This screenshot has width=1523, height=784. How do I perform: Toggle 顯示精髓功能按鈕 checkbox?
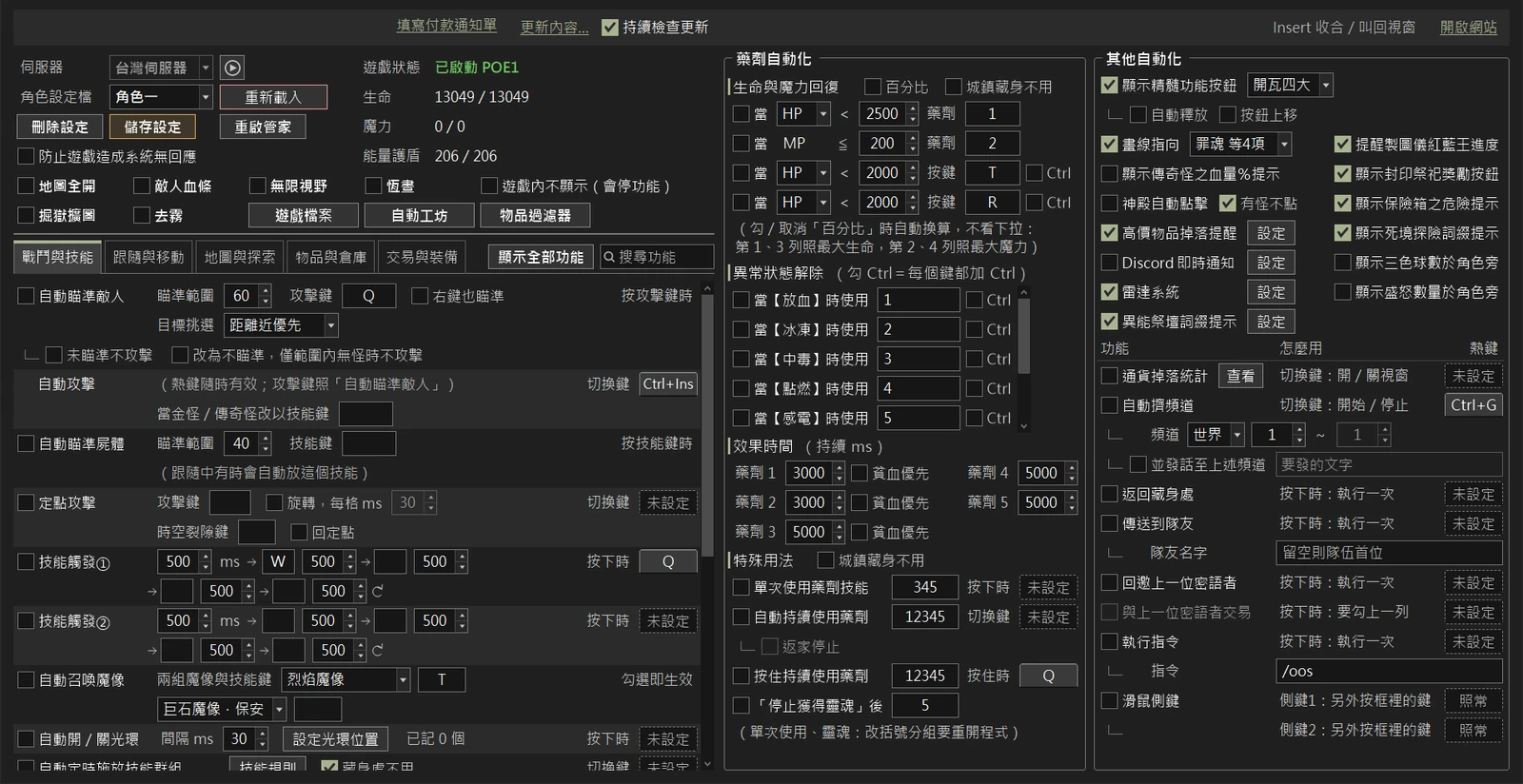(1109, 85)
